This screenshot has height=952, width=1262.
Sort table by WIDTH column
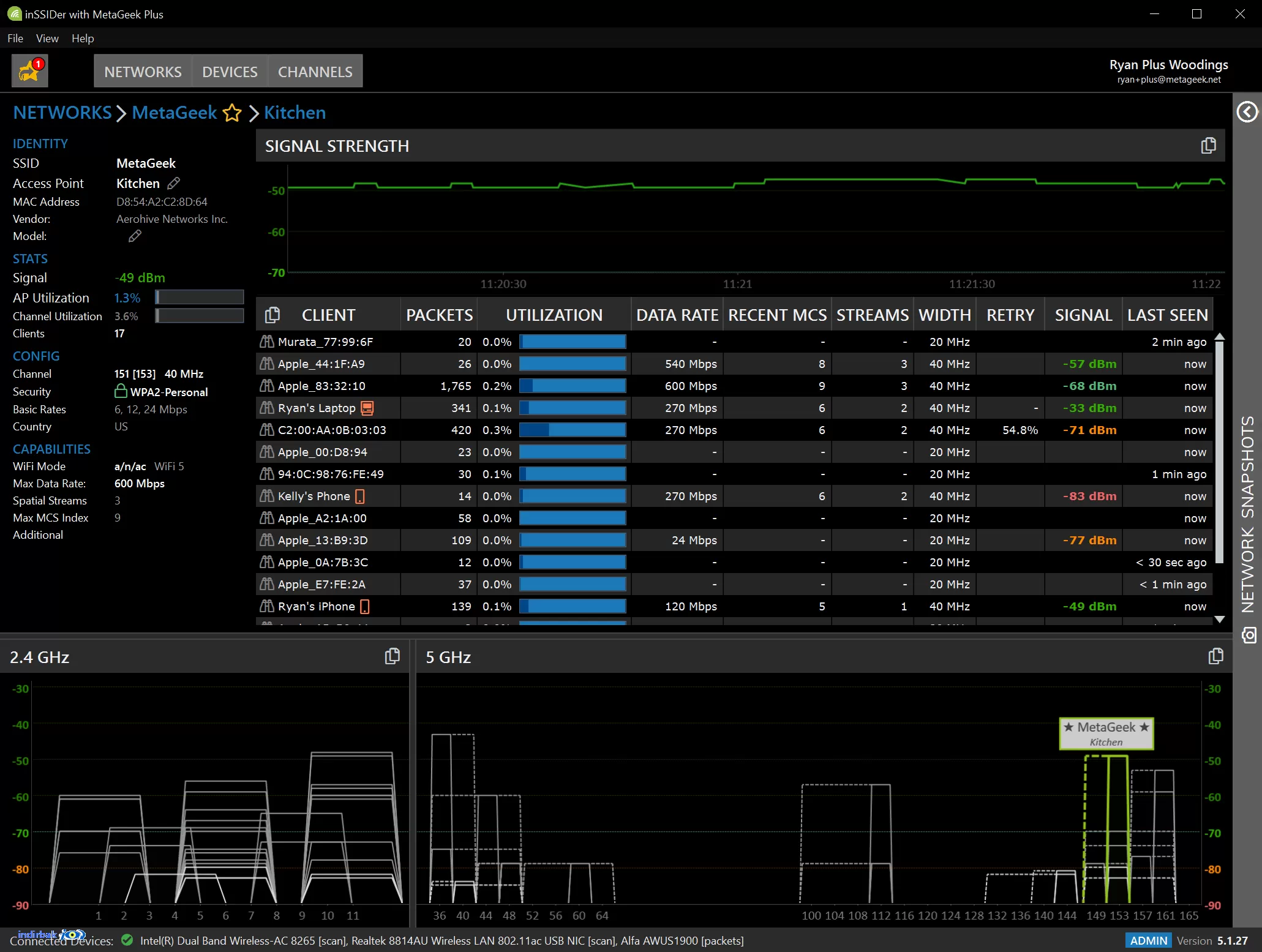(x=945, y=315)
